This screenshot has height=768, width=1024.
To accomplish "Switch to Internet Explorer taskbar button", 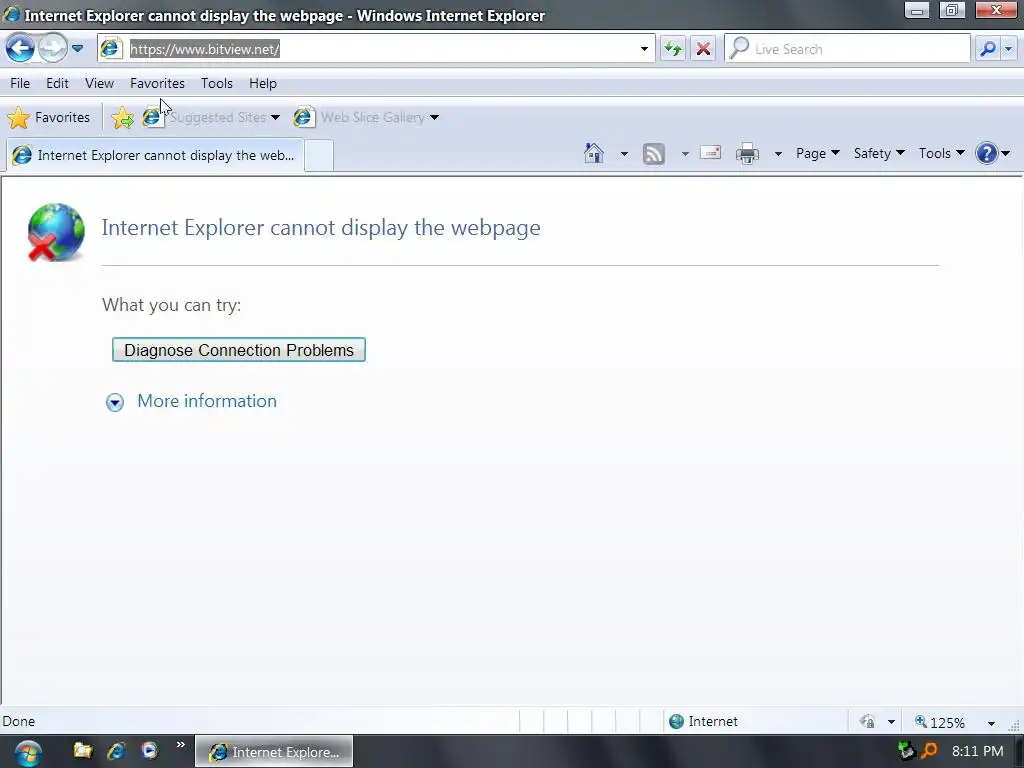I will [x=274, y=752].
